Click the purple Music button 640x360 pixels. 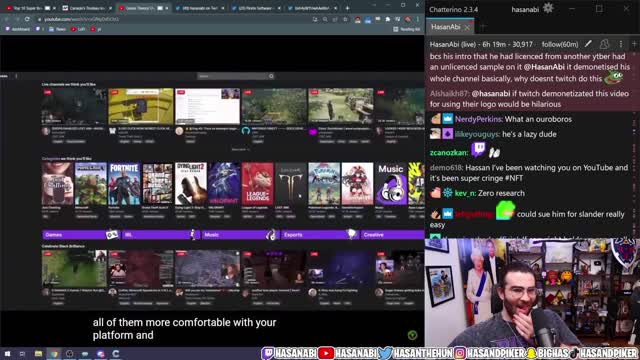click(x=240, y=235)
